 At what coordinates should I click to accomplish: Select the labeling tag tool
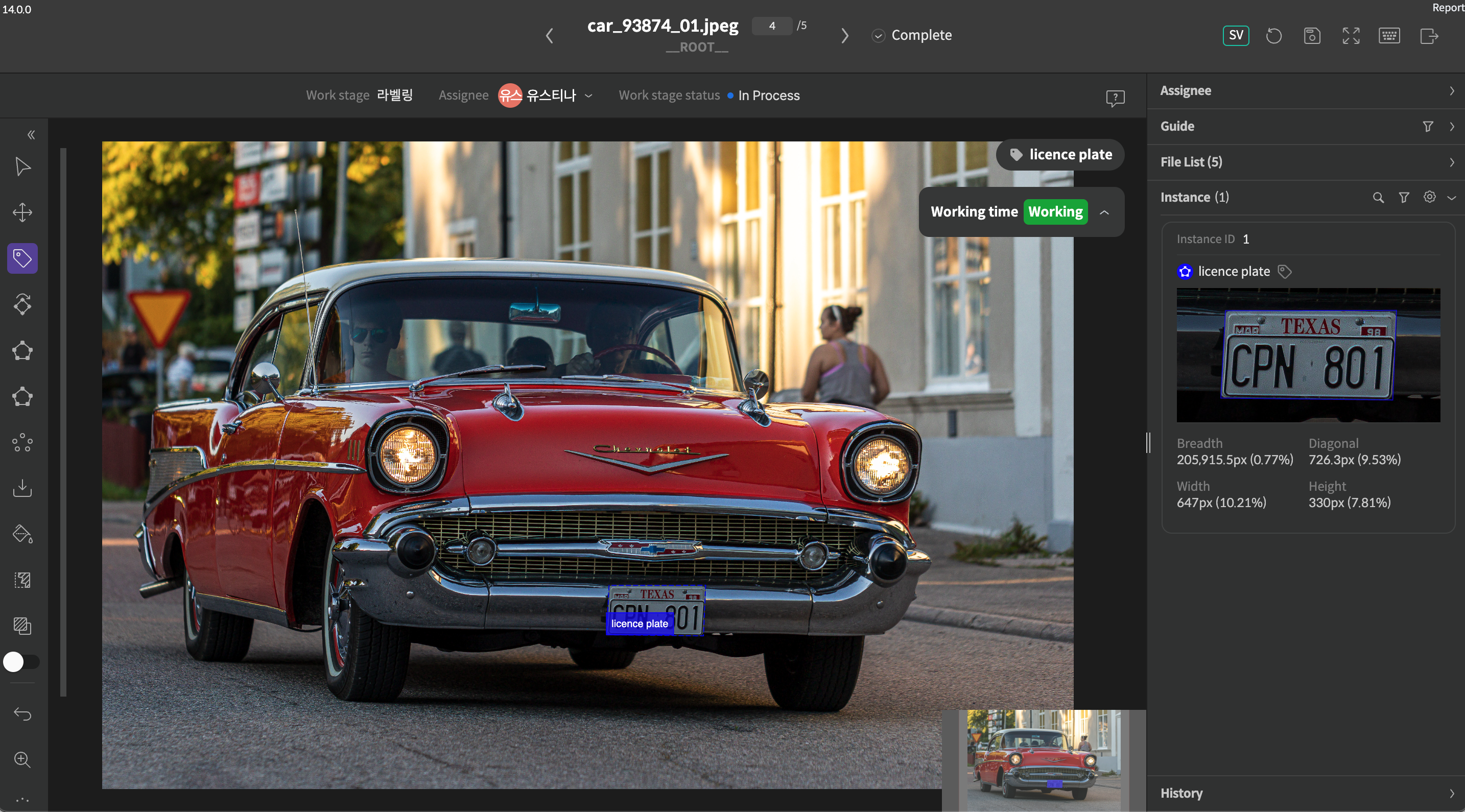click(23, 258)
